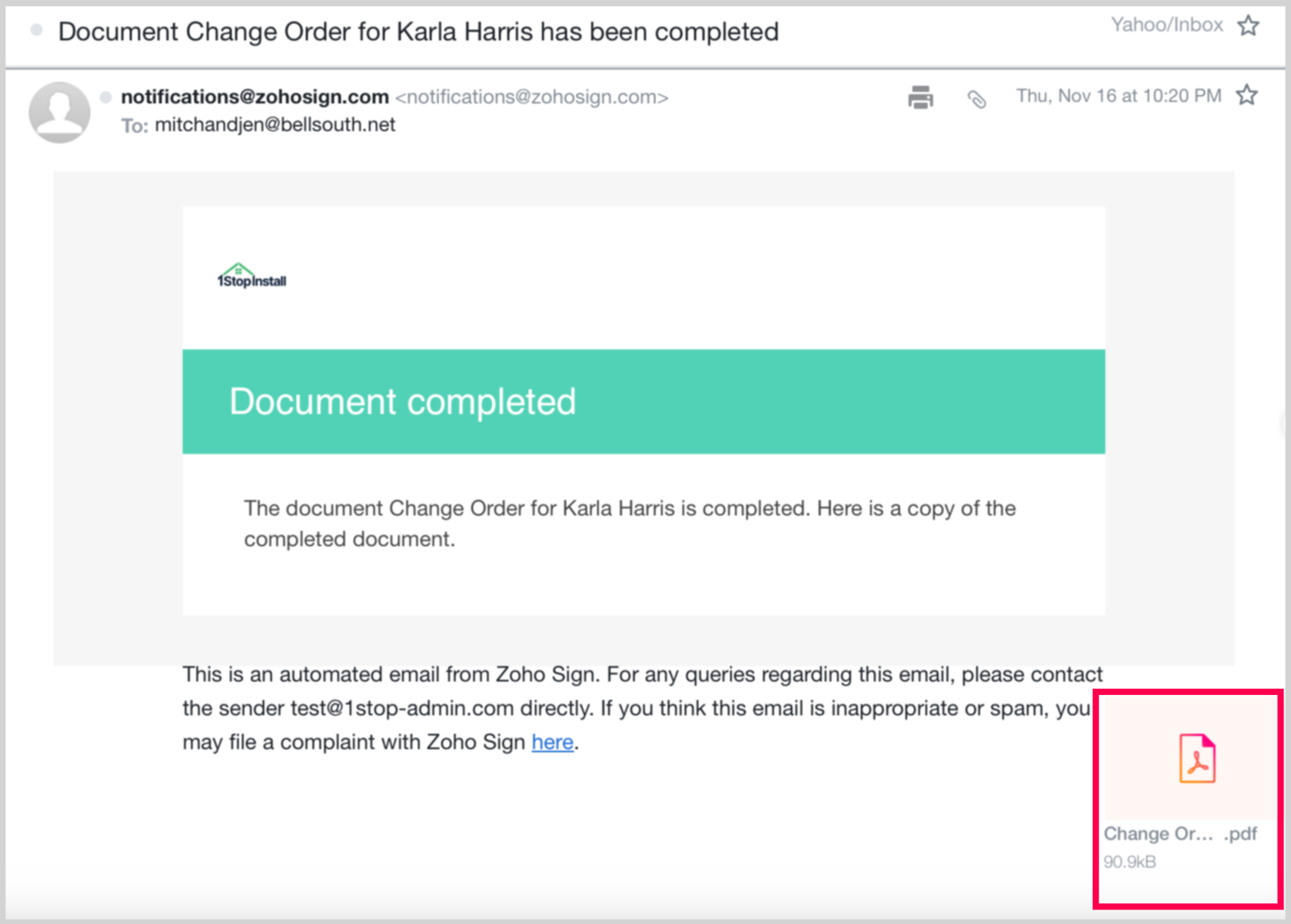1291x924 pixels.
Task: Click the 1StopInstall logo
Action: point(251,276)
